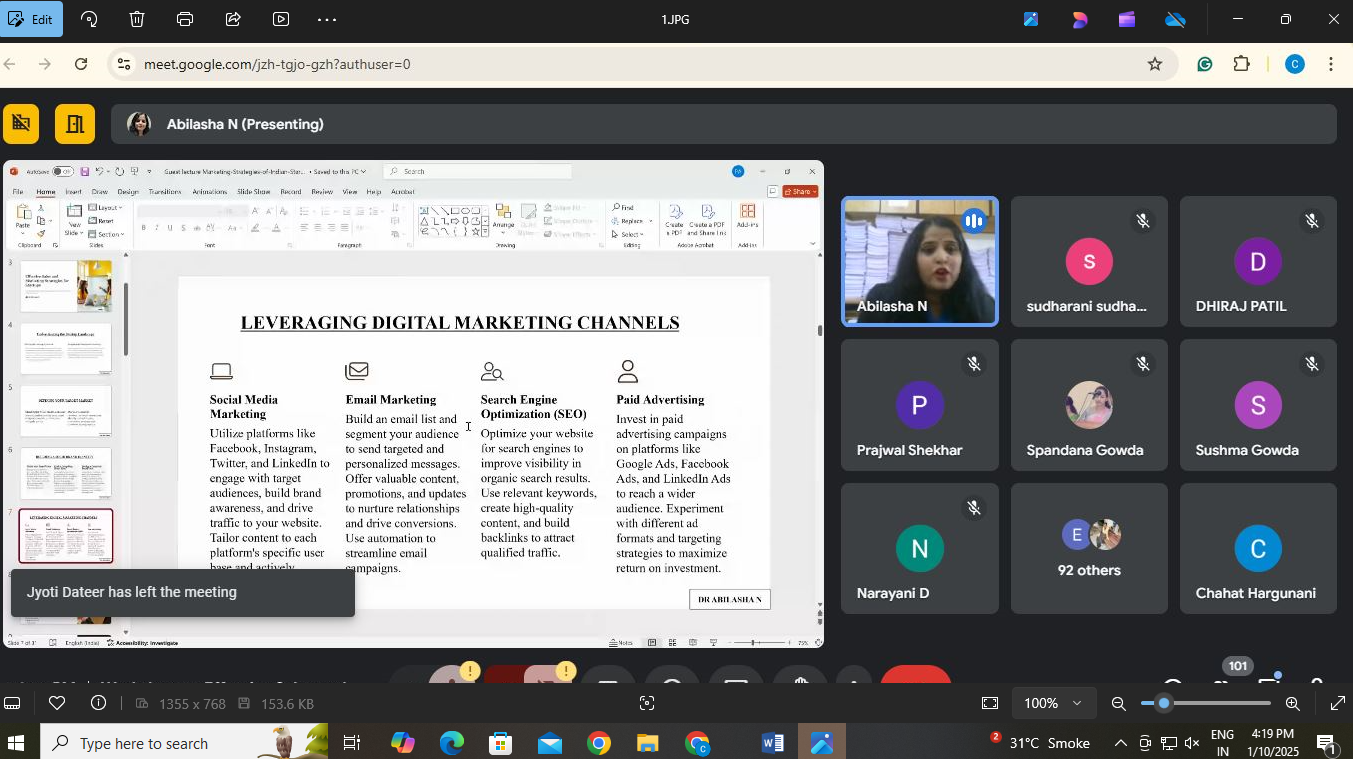Click the scan text icon in bottom bar
This screenshot has width=1353, height=759.
647,703
